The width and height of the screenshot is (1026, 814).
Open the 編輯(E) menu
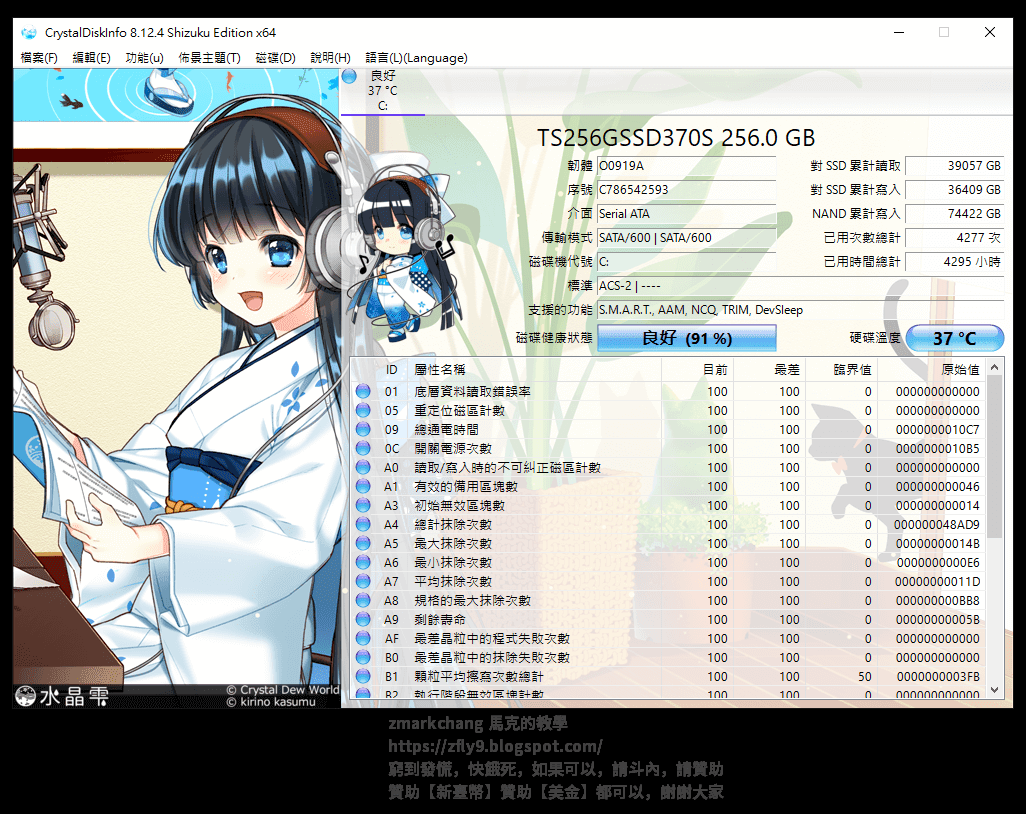point(92,58)
